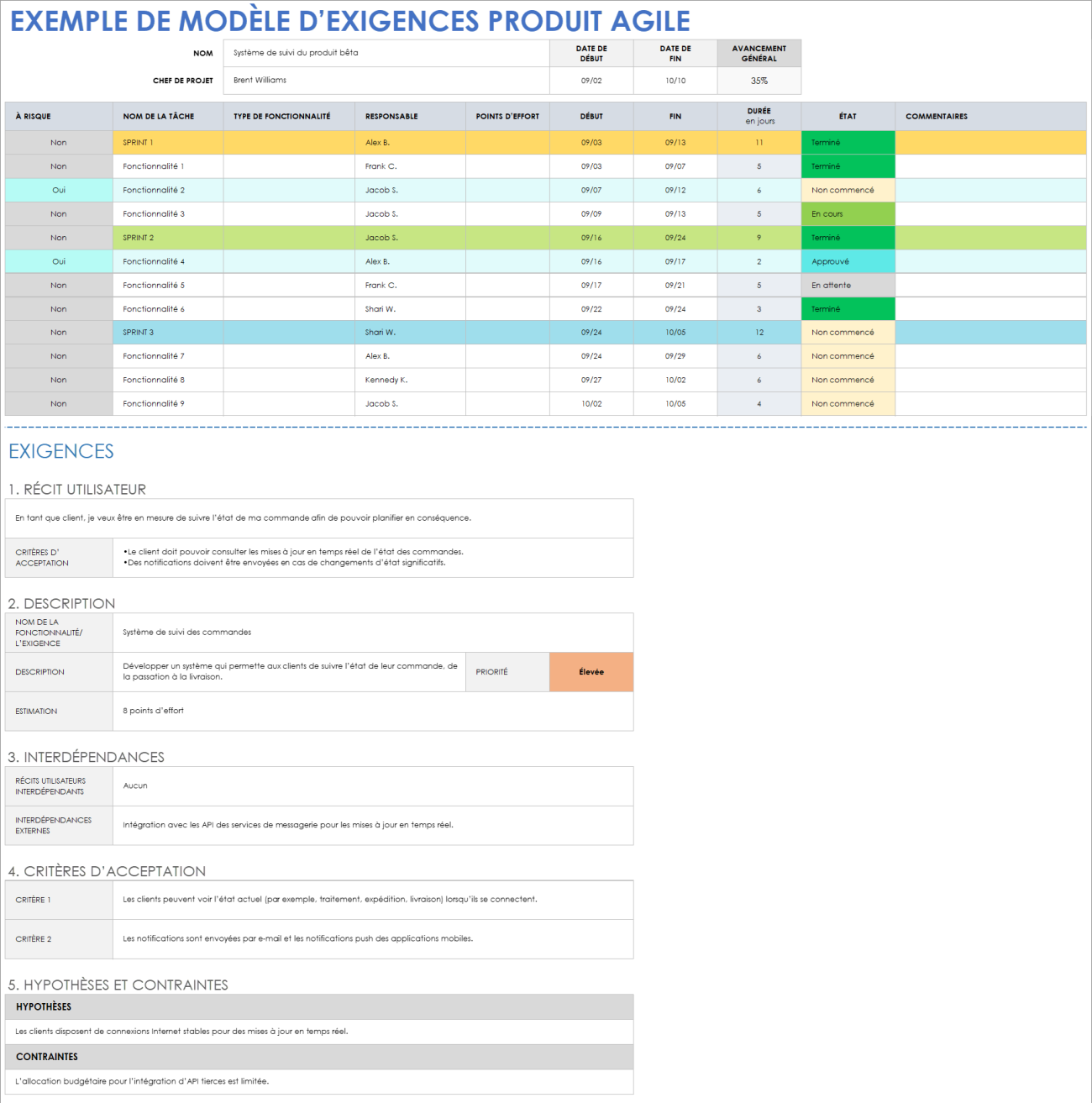This screenshot has height=1103, width=1092.
Task: Click the SPRINT 3 row label
Action: [x=167, y=332]
